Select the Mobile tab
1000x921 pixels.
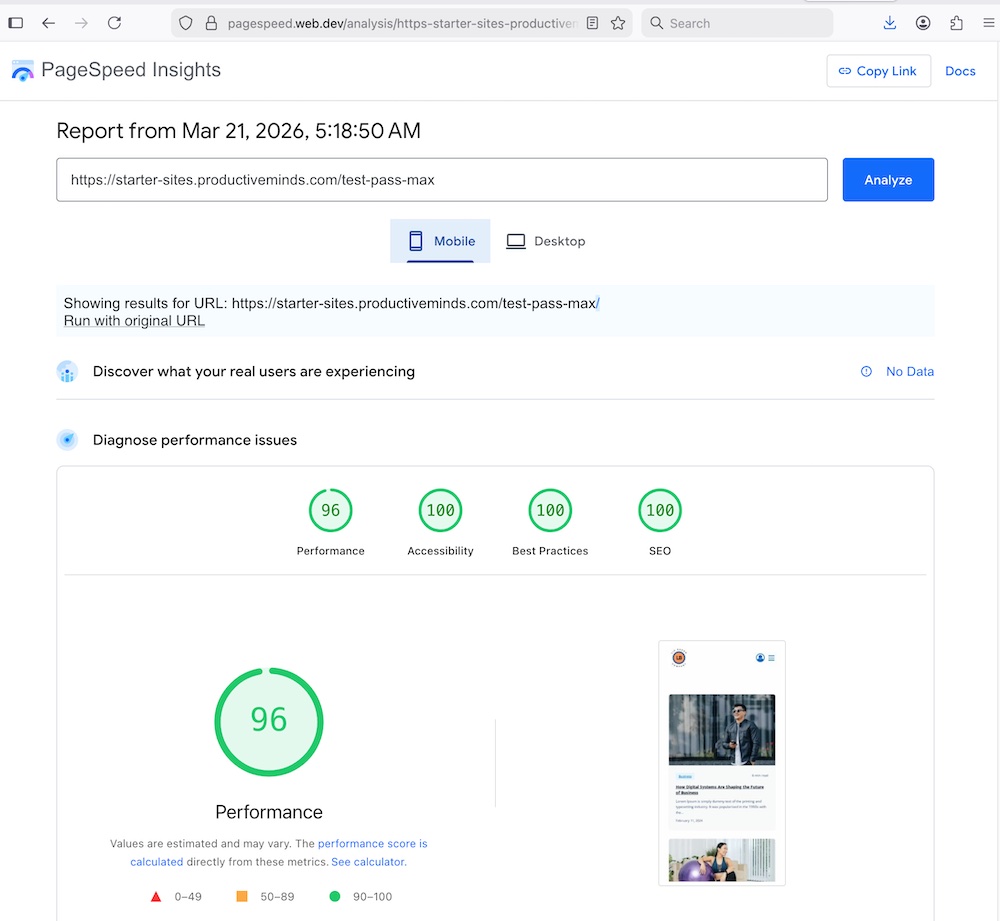tap(441, 241)
